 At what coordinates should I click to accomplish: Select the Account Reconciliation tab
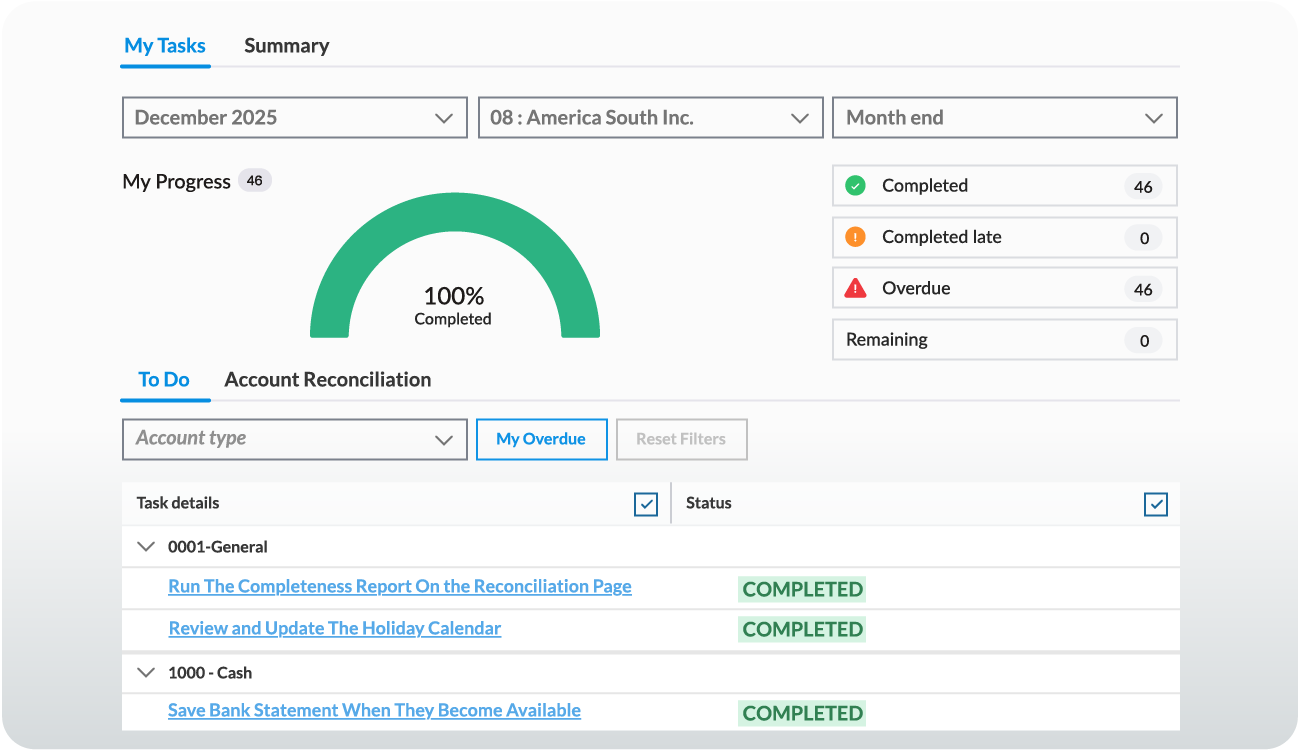click(x=328, y=380)
